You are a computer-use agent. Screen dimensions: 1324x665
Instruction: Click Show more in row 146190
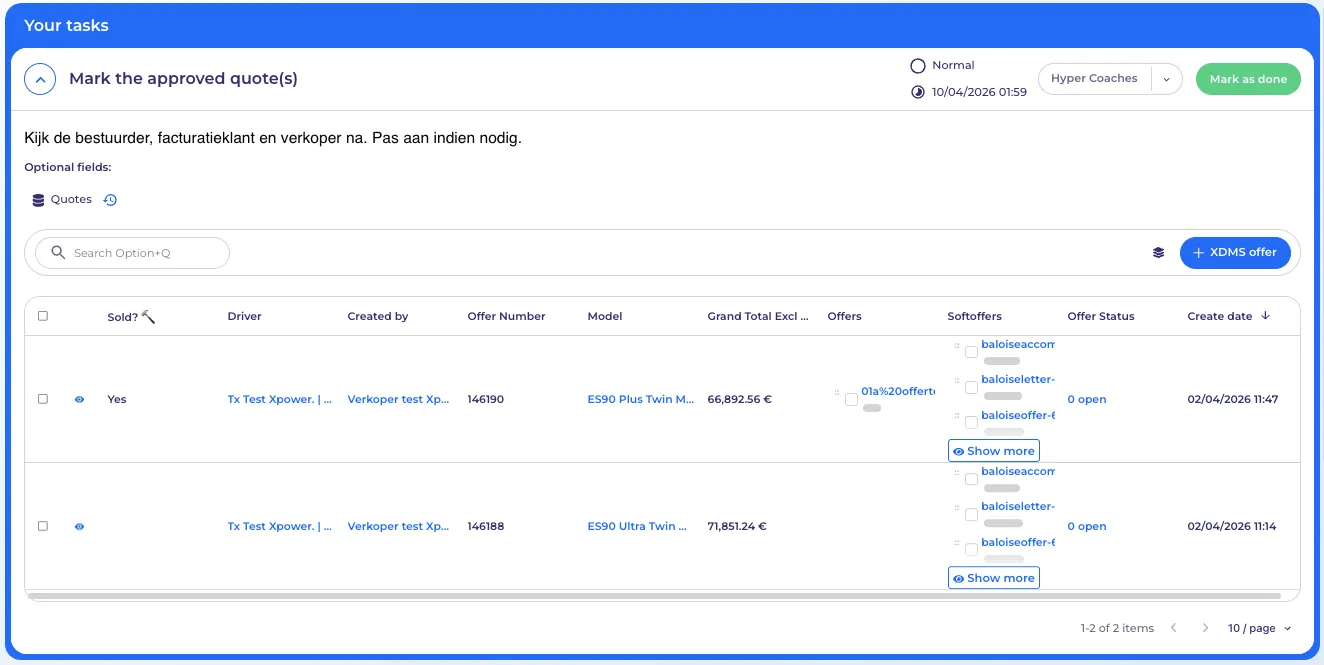point(994,451)
